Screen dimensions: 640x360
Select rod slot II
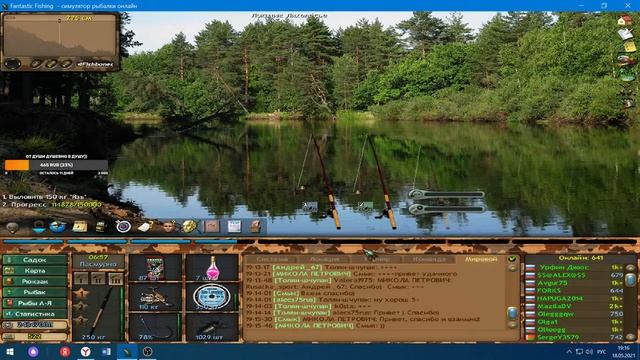coord(98,278)
